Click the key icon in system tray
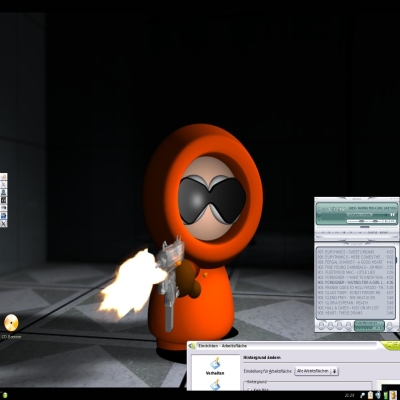400x400 pixels. [x=363, y=395]
